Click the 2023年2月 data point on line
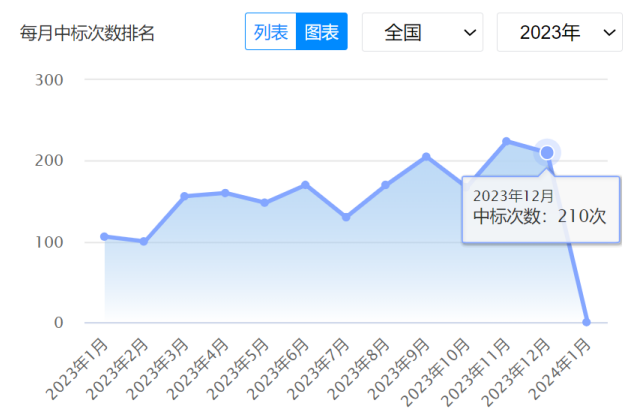 pos(144,242)
